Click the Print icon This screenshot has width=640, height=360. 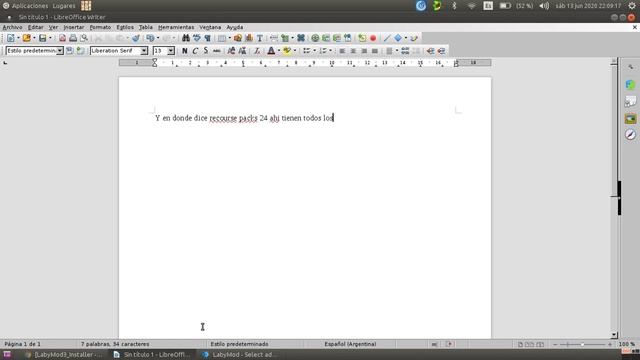pos(73,38)
